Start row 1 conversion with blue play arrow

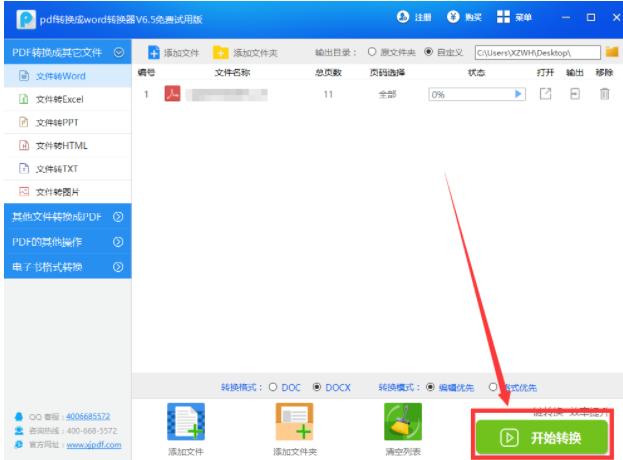point(518,94)
